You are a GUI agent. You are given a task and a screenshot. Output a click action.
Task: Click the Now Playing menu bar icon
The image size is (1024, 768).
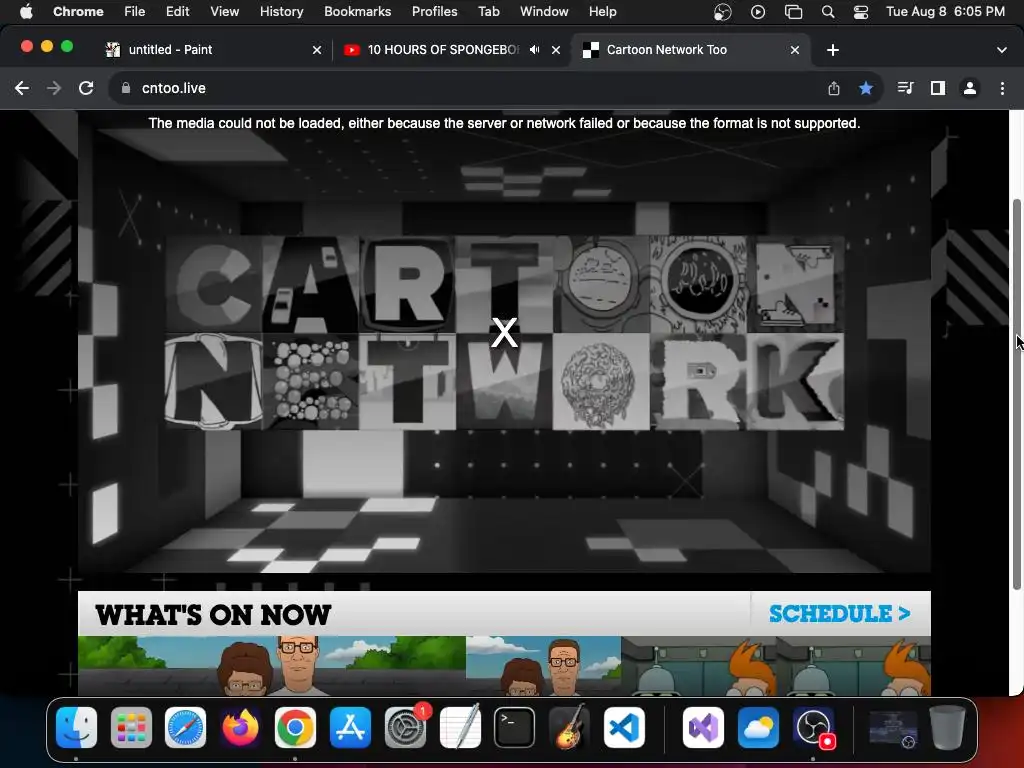point(758,12)
